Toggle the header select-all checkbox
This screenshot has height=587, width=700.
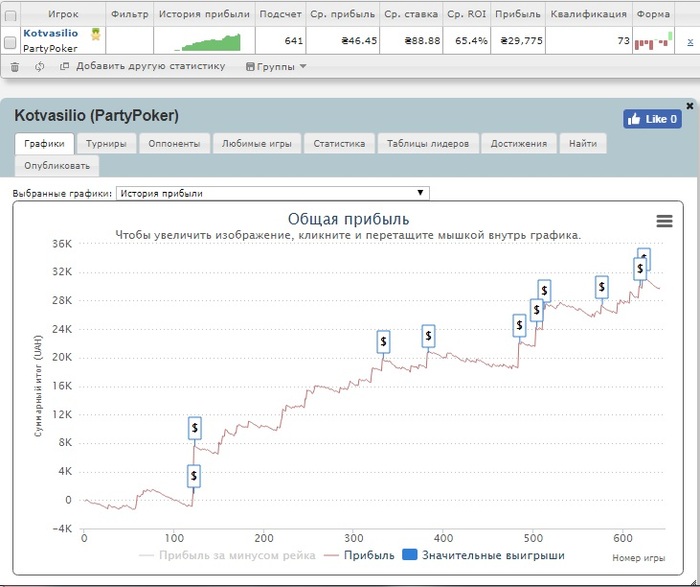[10, 16]
